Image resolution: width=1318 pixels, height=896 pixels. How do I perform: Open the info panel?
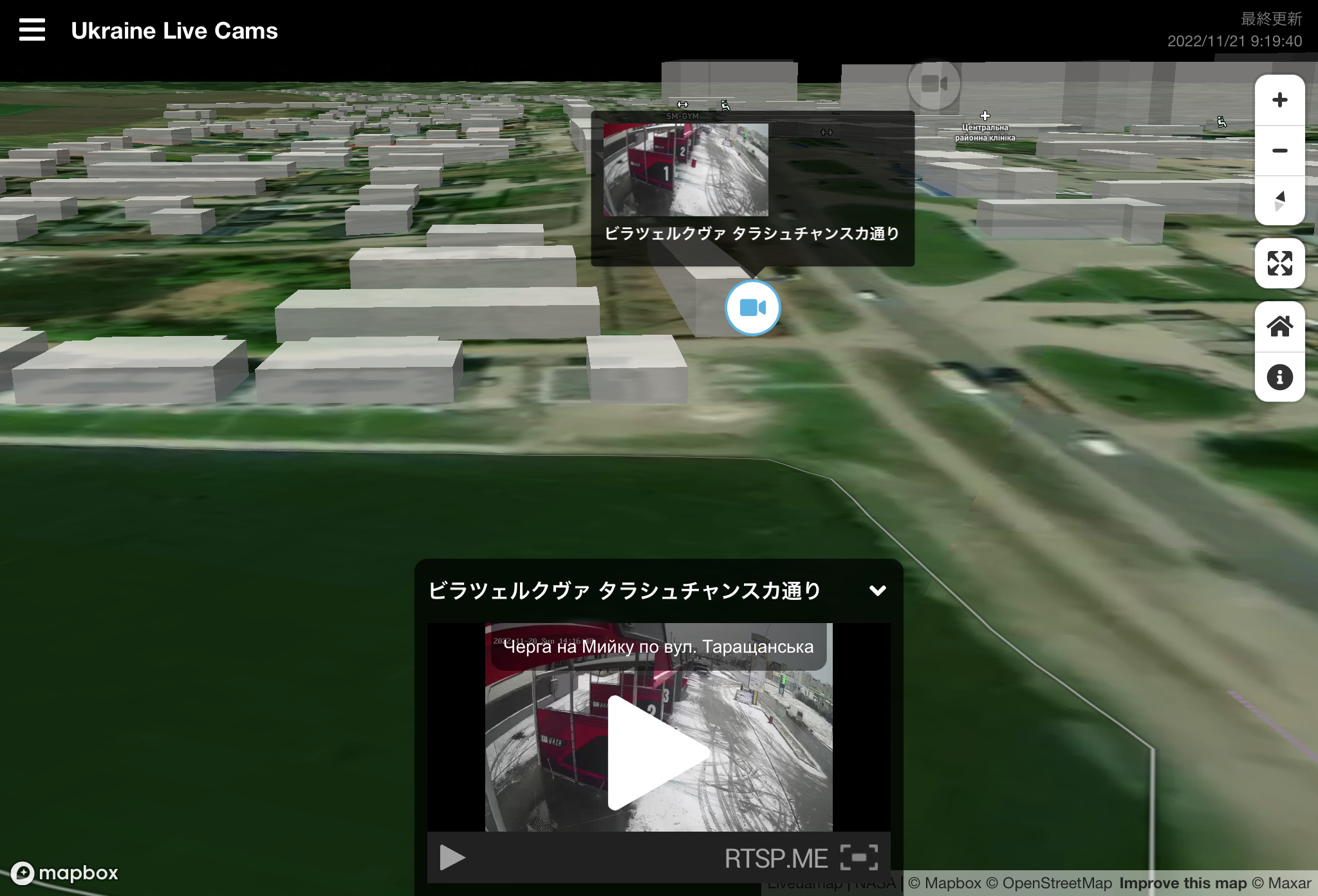click(x=1279, y=377)
